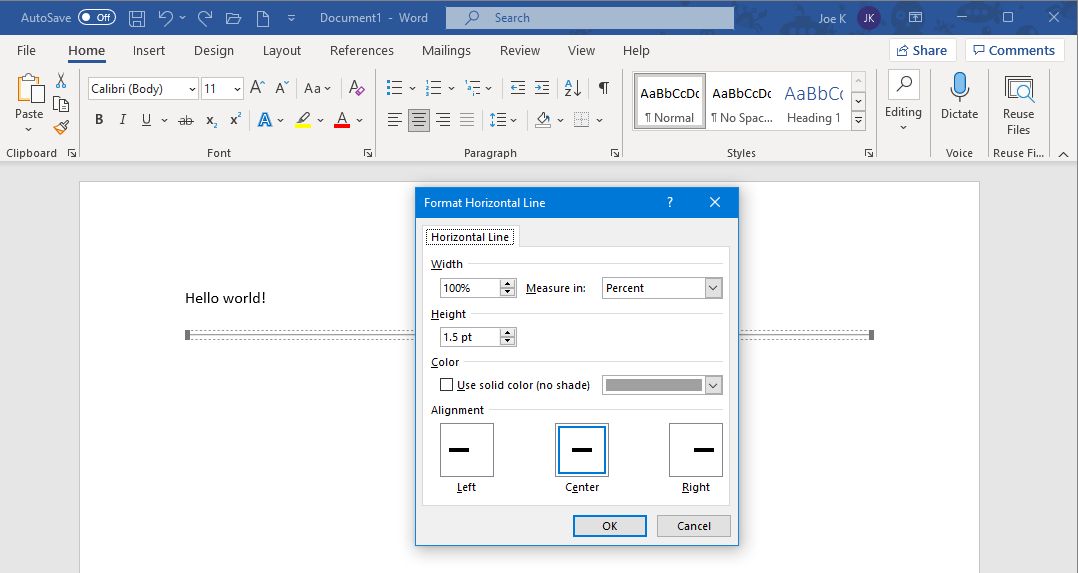Click the Sort icon in Paragraph group

[573, 88]
